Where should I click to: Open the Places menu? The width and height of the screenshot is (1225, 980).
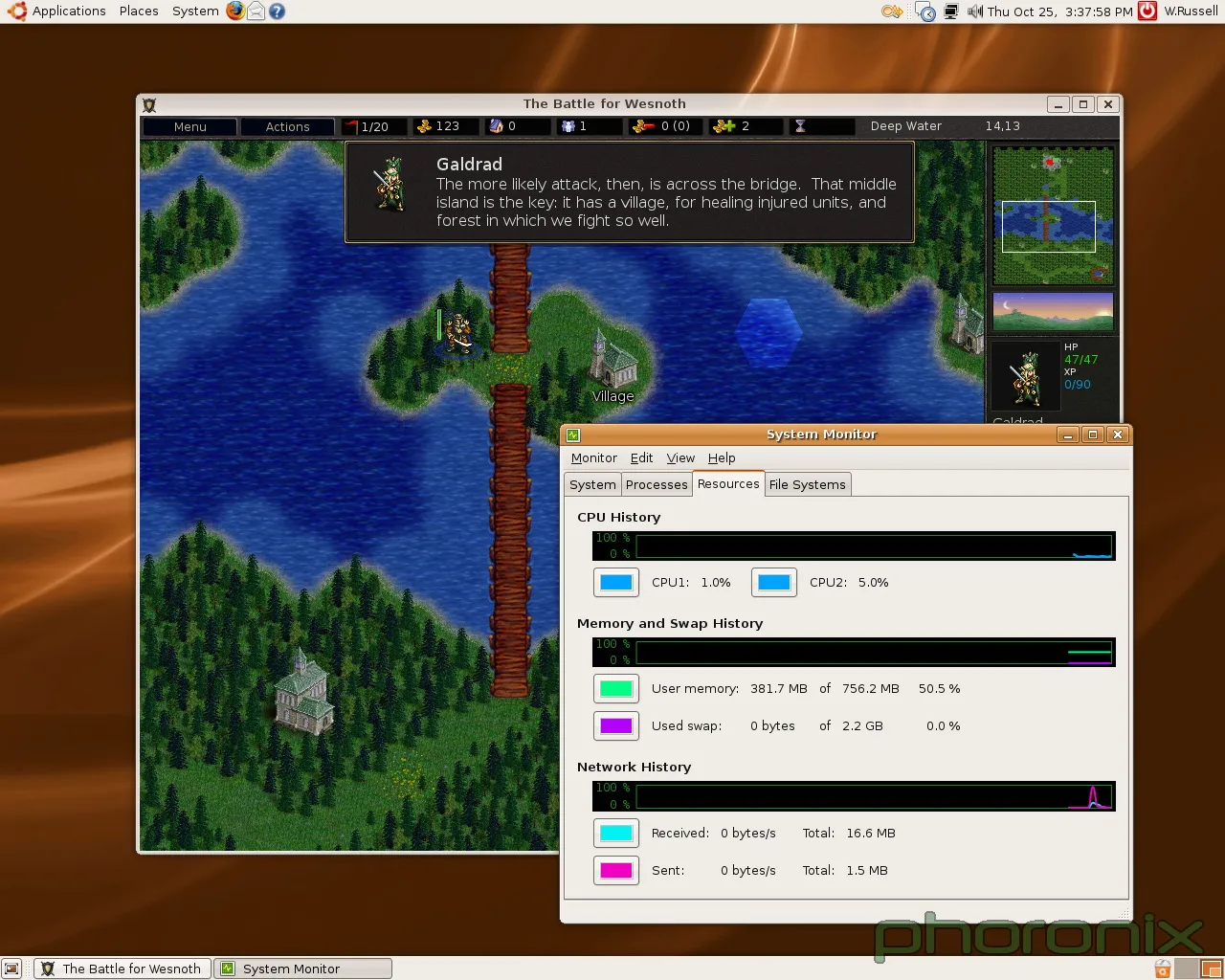click(139, 11)
